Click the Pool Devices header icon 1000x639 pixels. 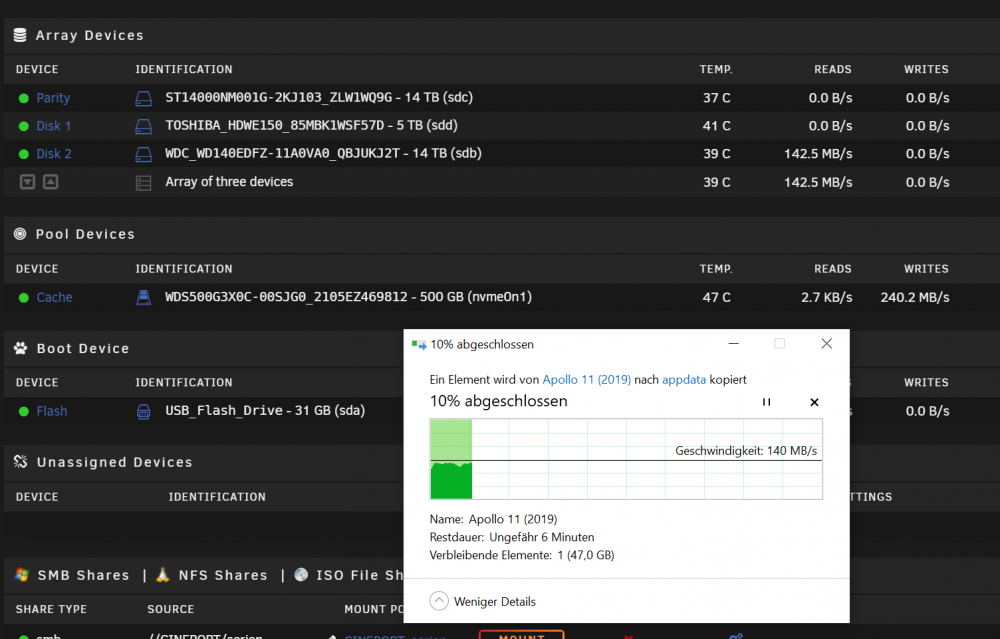[20, 234]
